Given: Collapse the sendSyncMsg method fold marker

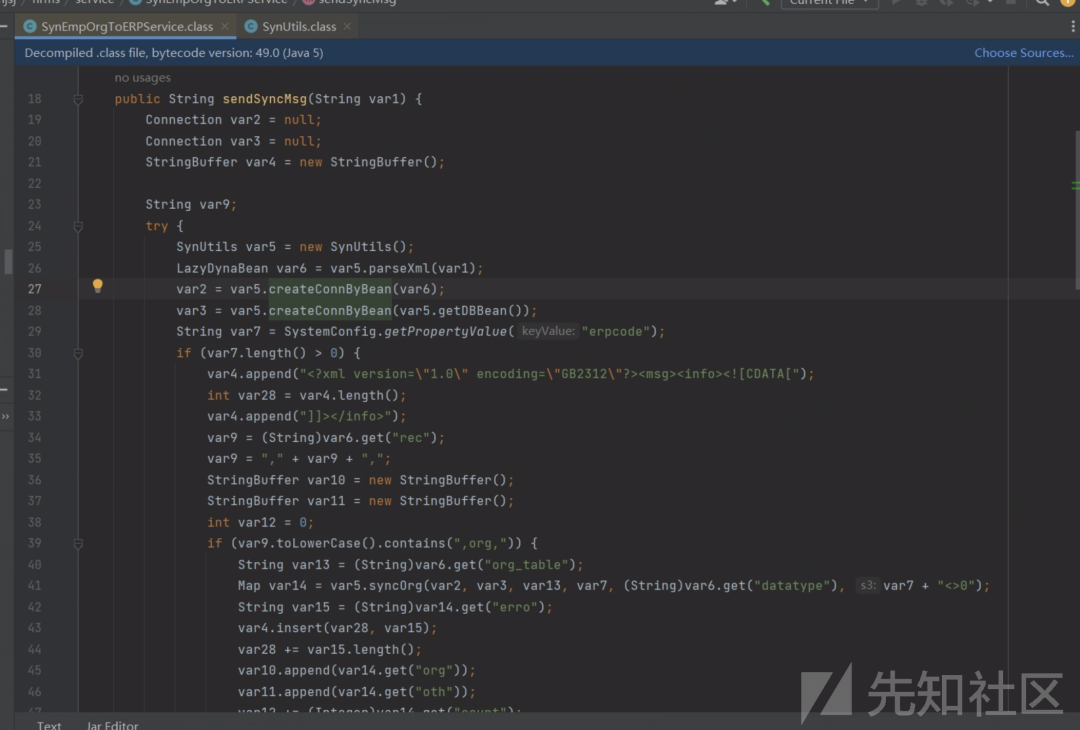Looking at the screenshot, I should tap(78, 100).
